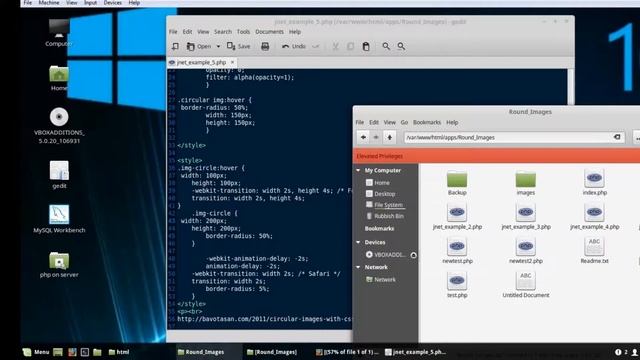
Task: Select the images folder
Action: tap(526, 183)
